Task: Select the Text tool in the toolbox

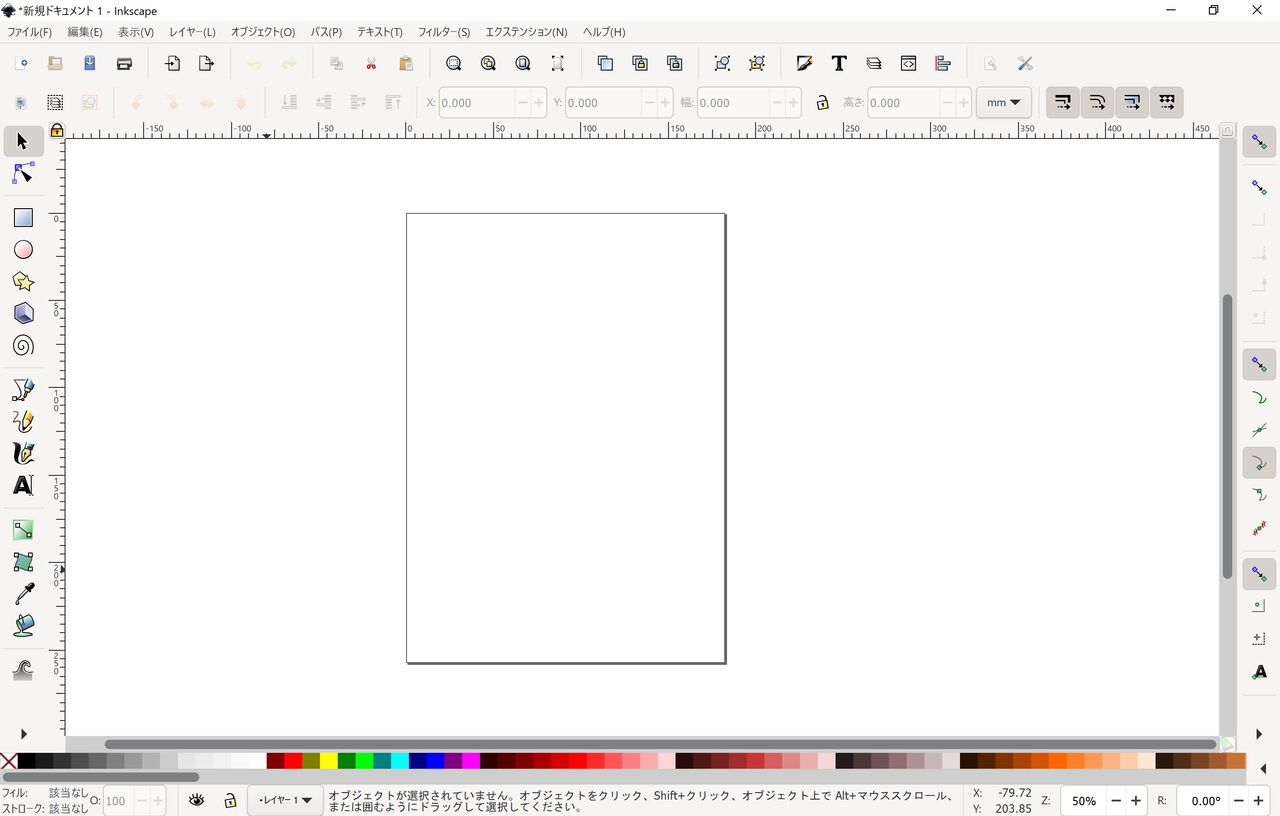Action: coord(22,485)
